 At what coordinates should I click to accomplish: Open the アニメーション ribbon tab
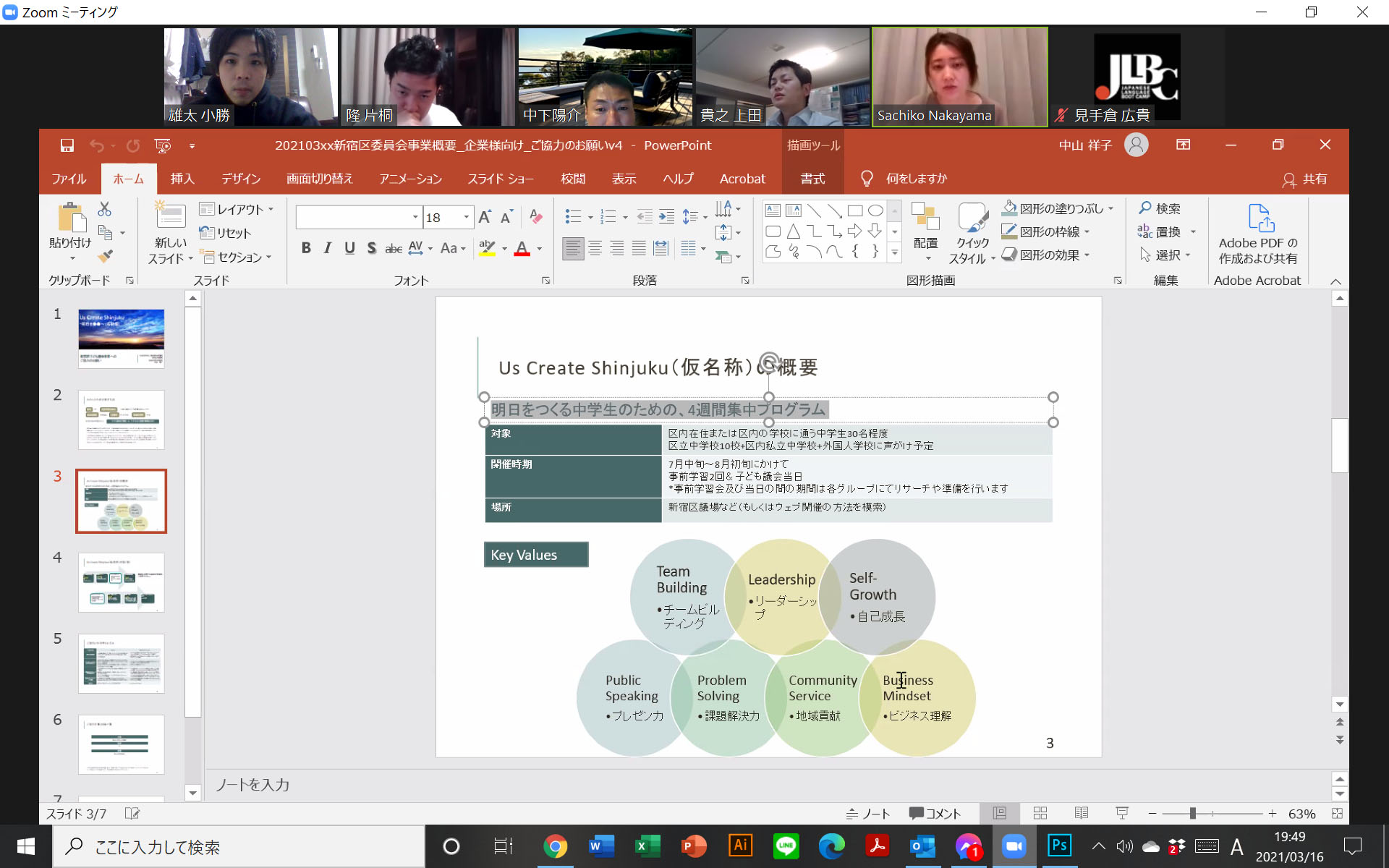pos(410,179)
